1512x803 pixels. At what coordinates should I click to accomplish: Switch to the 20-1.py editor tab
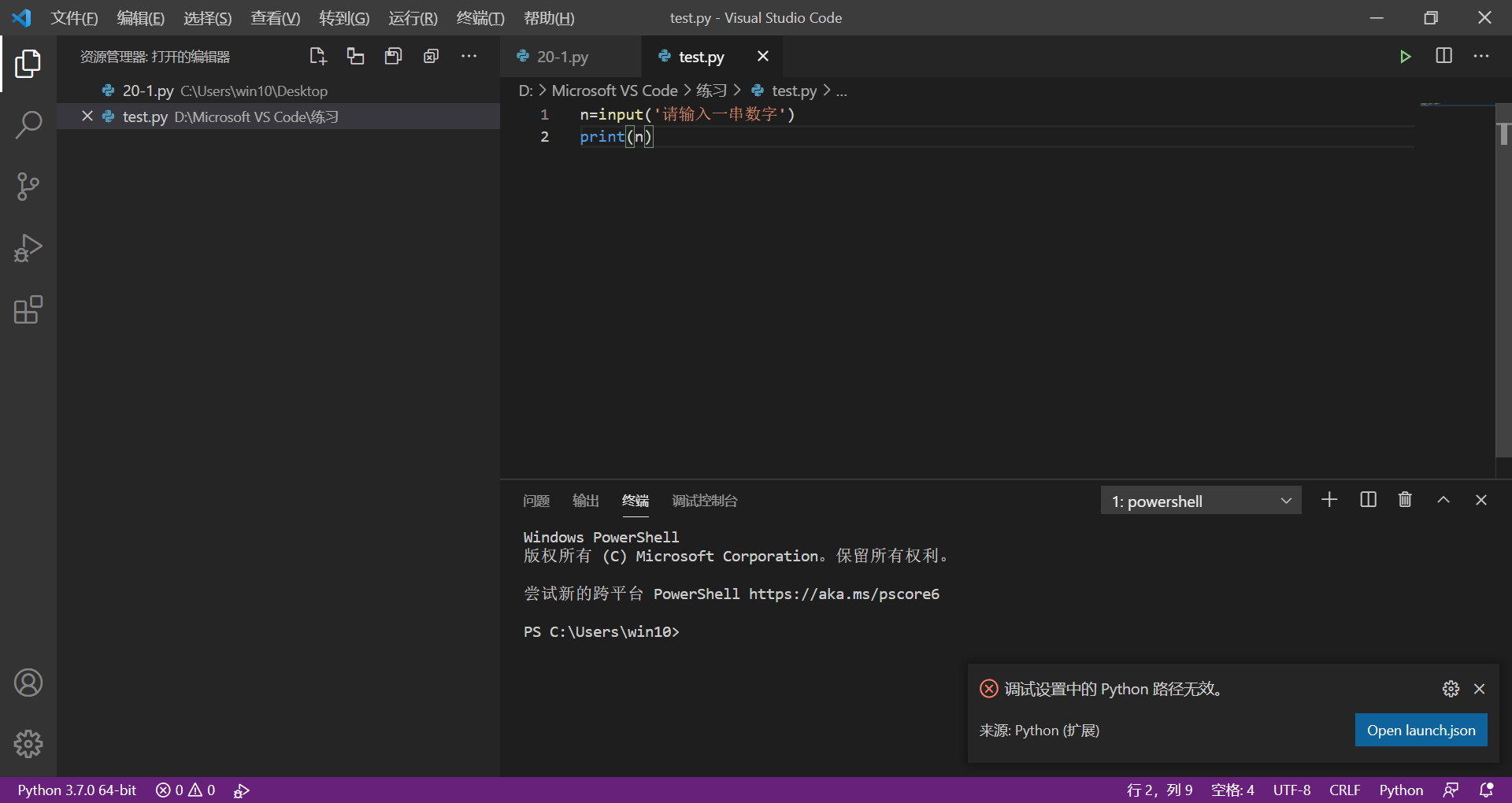(x=570, y=57)
